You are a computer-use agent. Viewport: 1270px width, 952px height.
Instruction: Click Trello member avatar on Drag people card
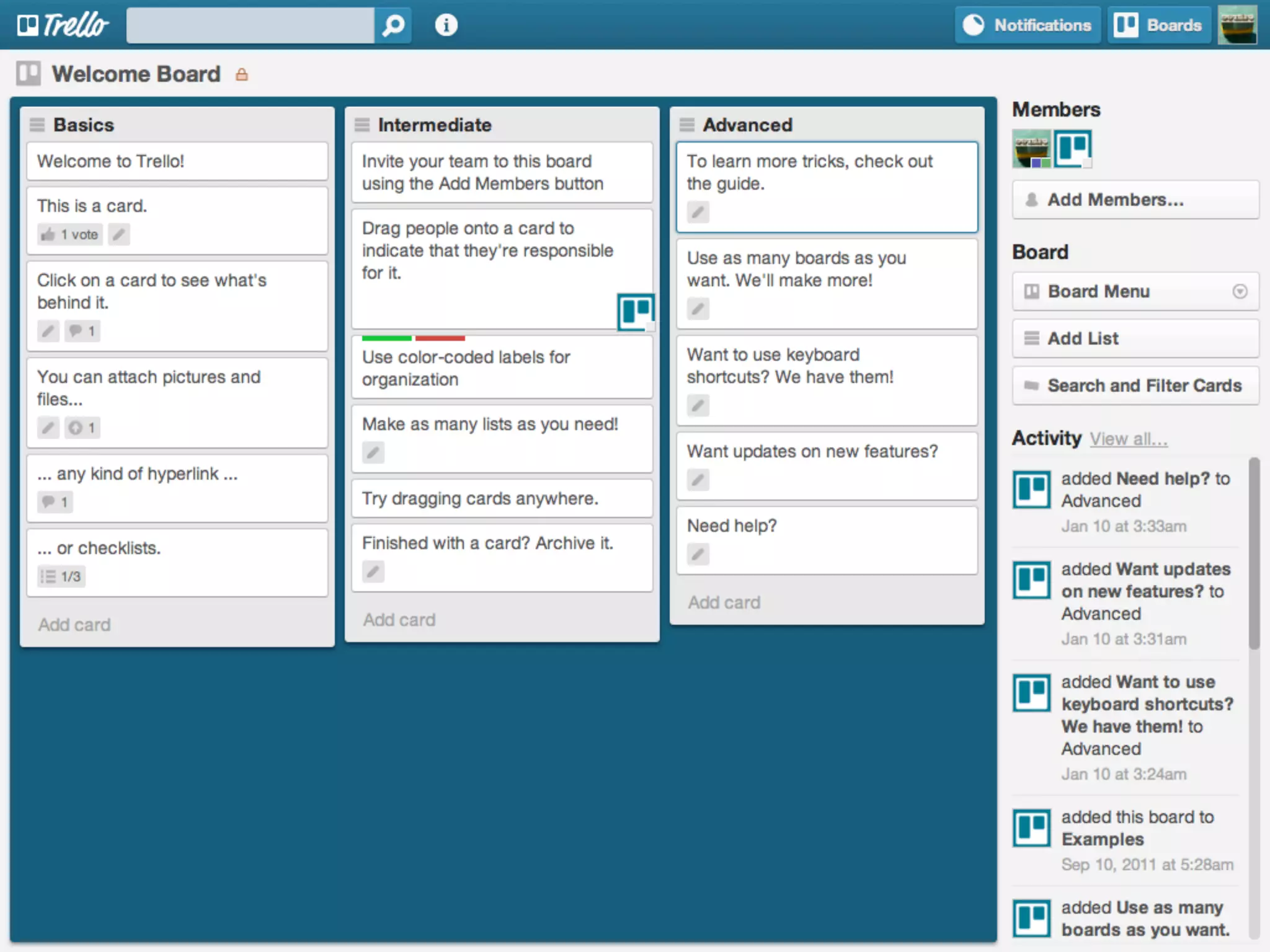coord(636,311)
